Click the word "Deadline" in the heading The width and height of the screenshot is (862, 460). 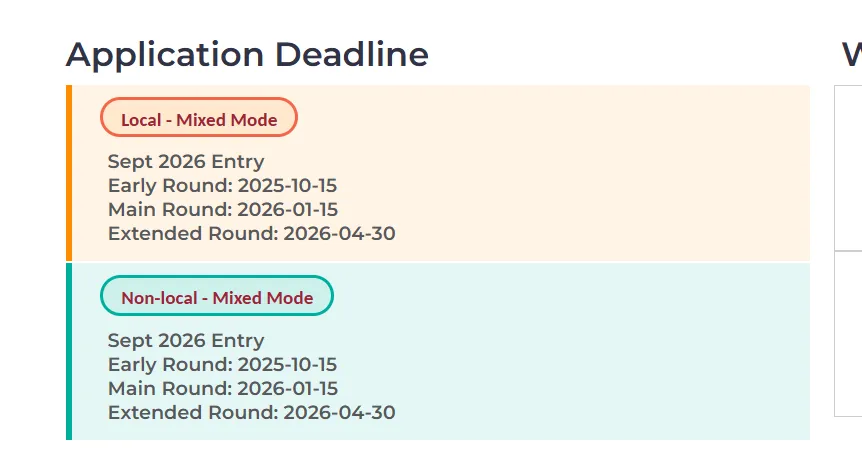point(352,55)
